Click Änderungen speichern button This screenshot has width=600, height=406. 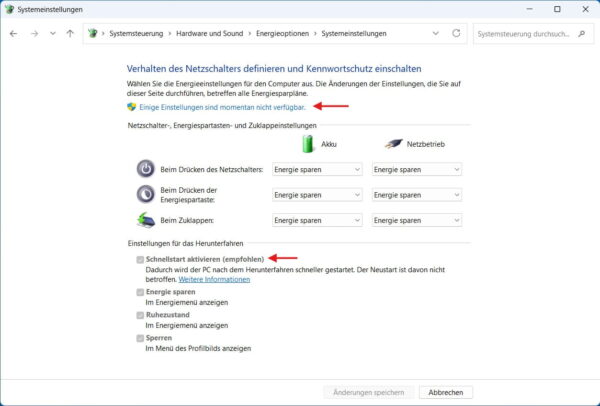pyautogui.click(x=368, y=392)
